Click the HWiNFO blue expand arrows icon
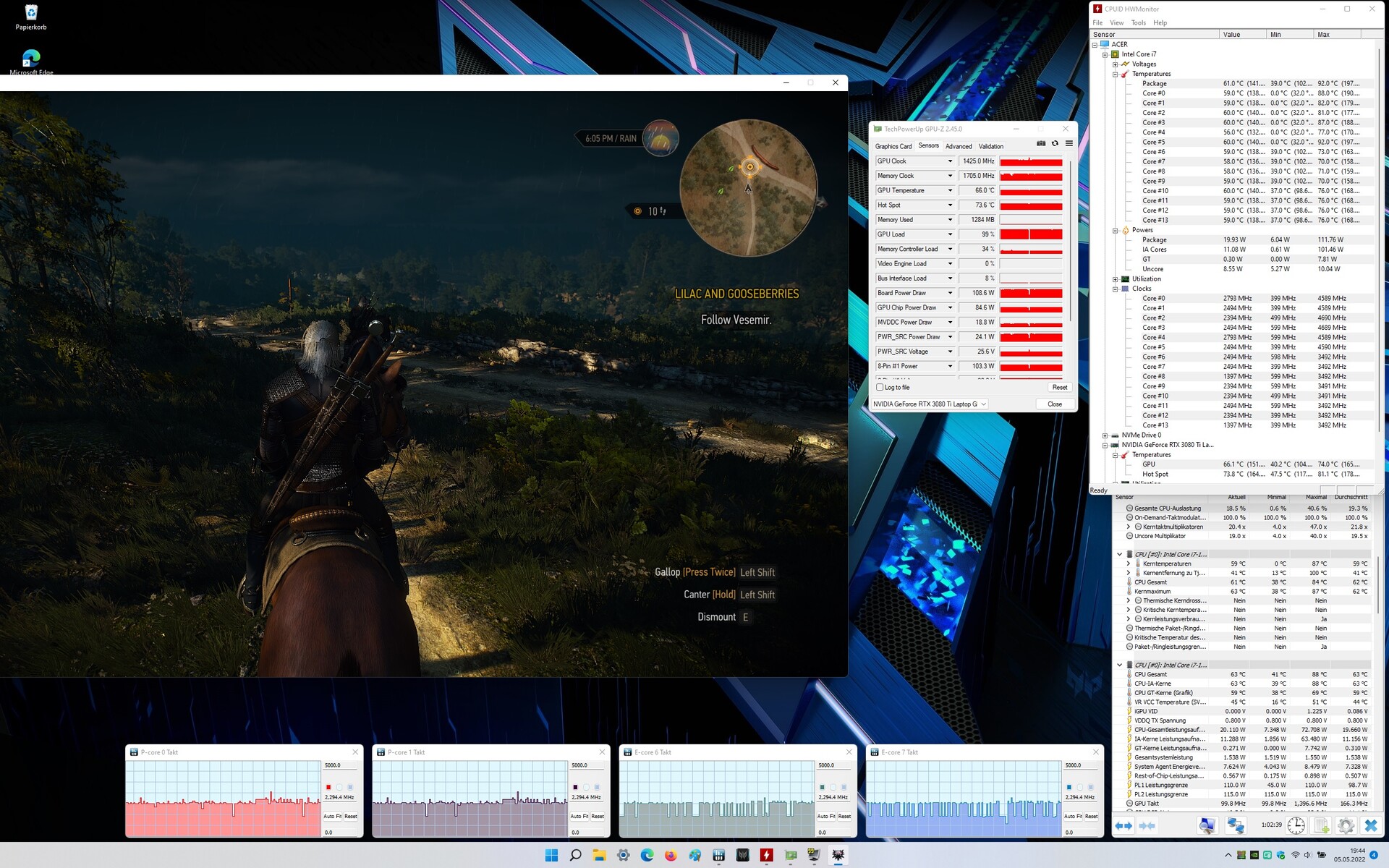The height and width of the screenshot is (868, 1389). (1123, 825)
